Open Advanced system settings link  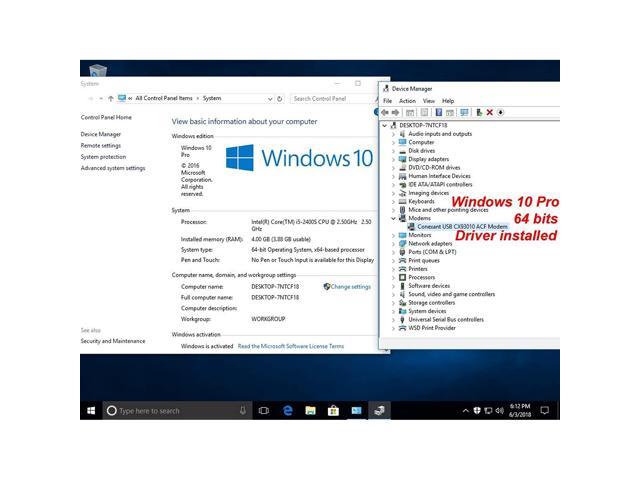(113, 168)
